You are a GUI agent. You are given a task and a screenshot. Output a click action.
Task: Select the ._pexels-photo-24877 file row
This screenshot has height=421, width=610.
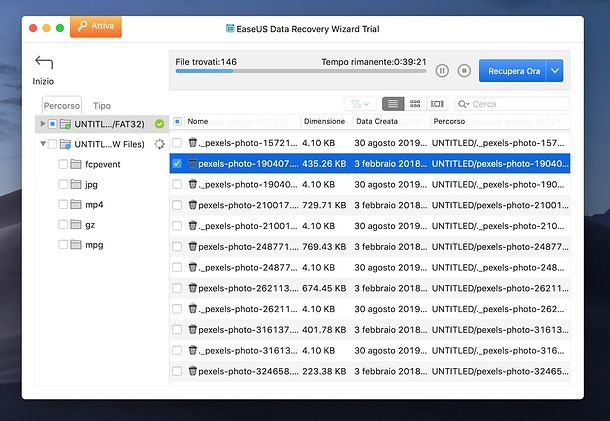pyautogui.click(x=370, y=267)
